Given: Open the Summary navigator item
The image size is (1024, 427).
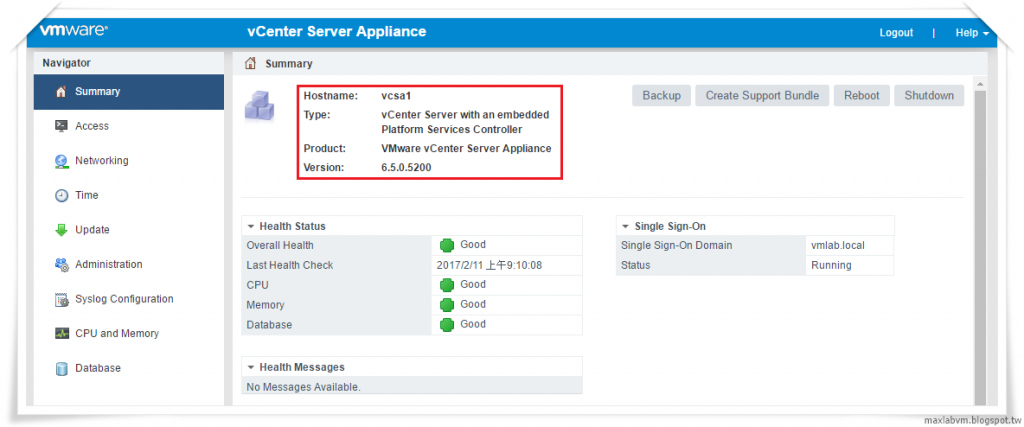Looking at the screenshot, I should (129, 92).
